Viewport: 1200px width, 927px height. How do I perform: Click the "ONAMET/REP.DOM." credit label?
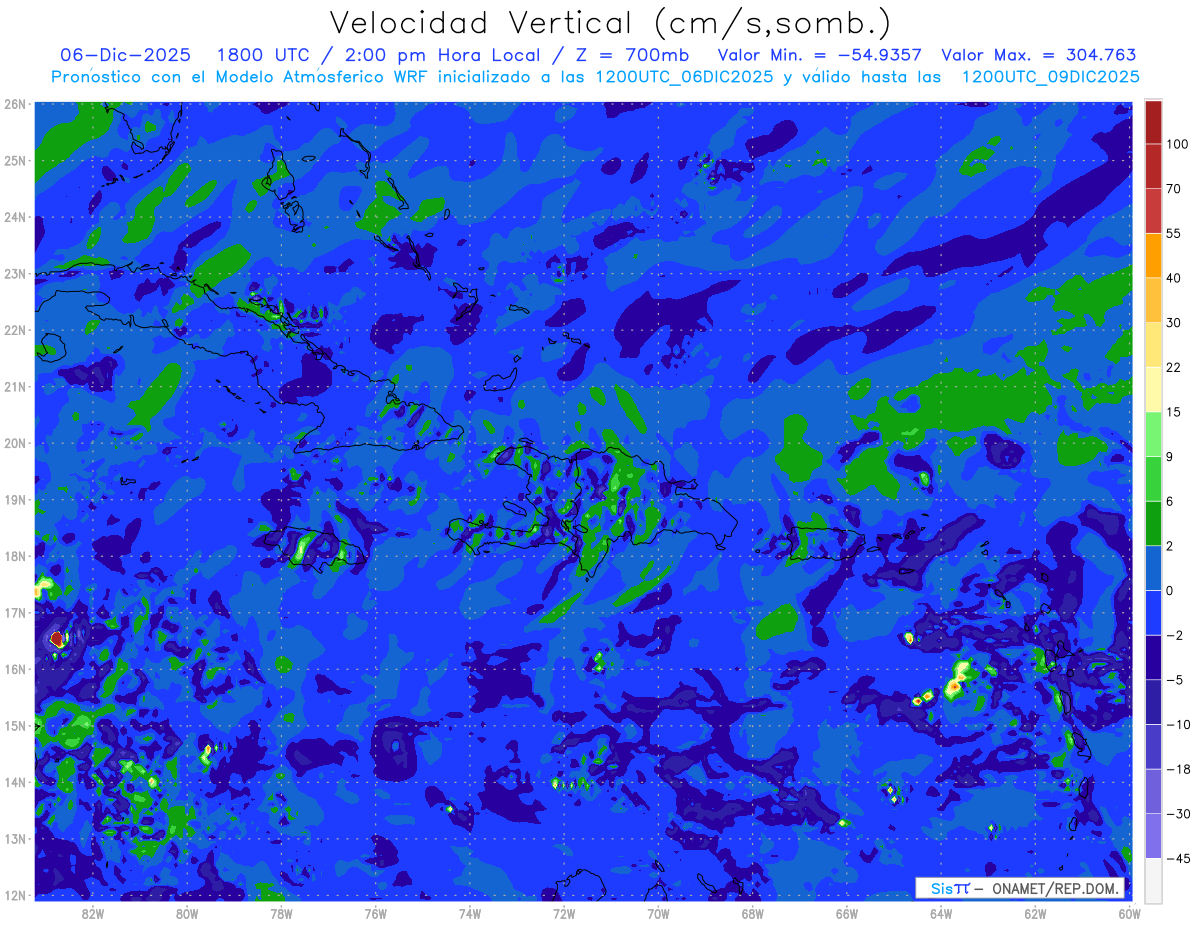pos(1058,888)
